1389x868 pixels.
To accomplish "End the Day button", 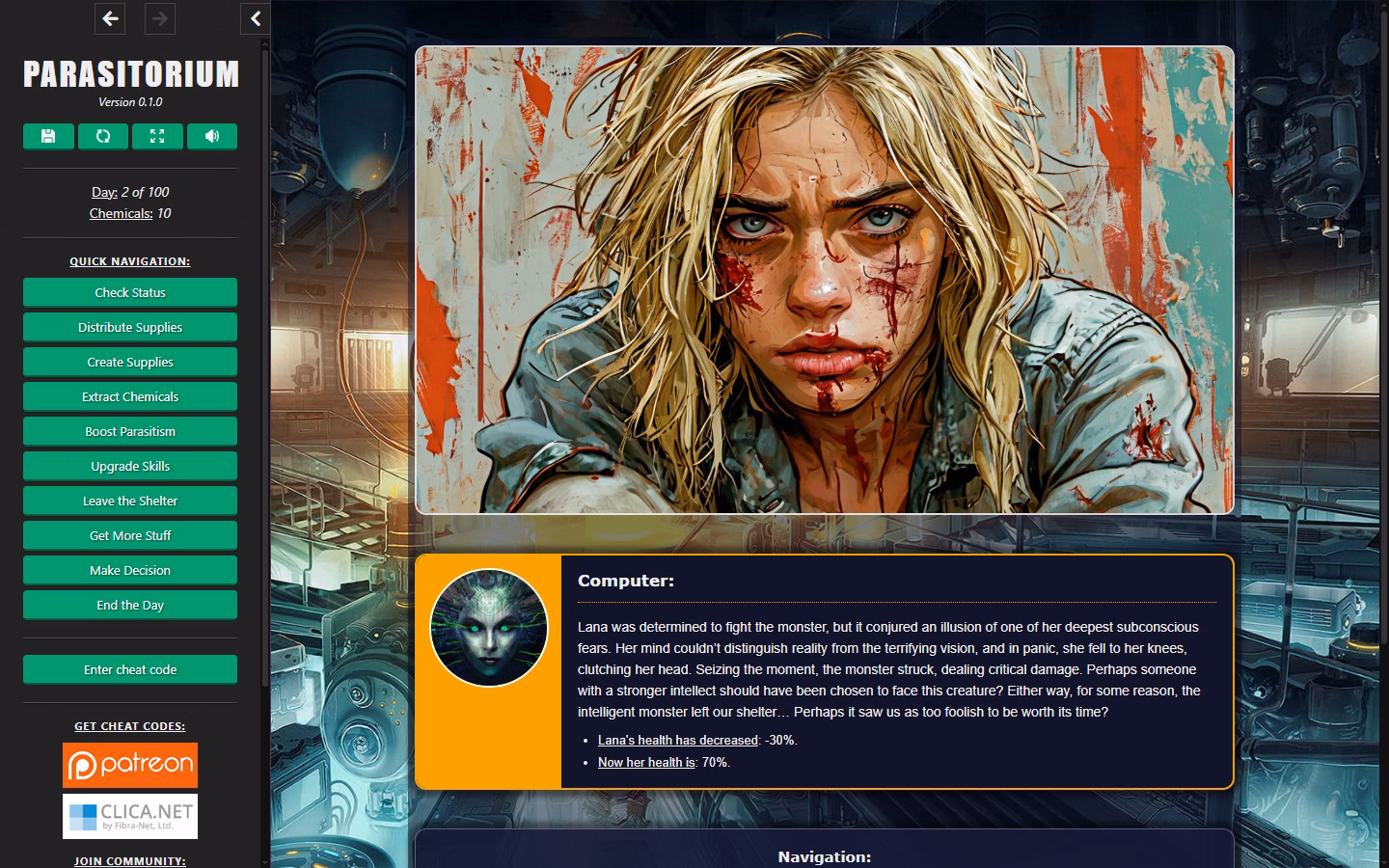I will click(130, 605).
